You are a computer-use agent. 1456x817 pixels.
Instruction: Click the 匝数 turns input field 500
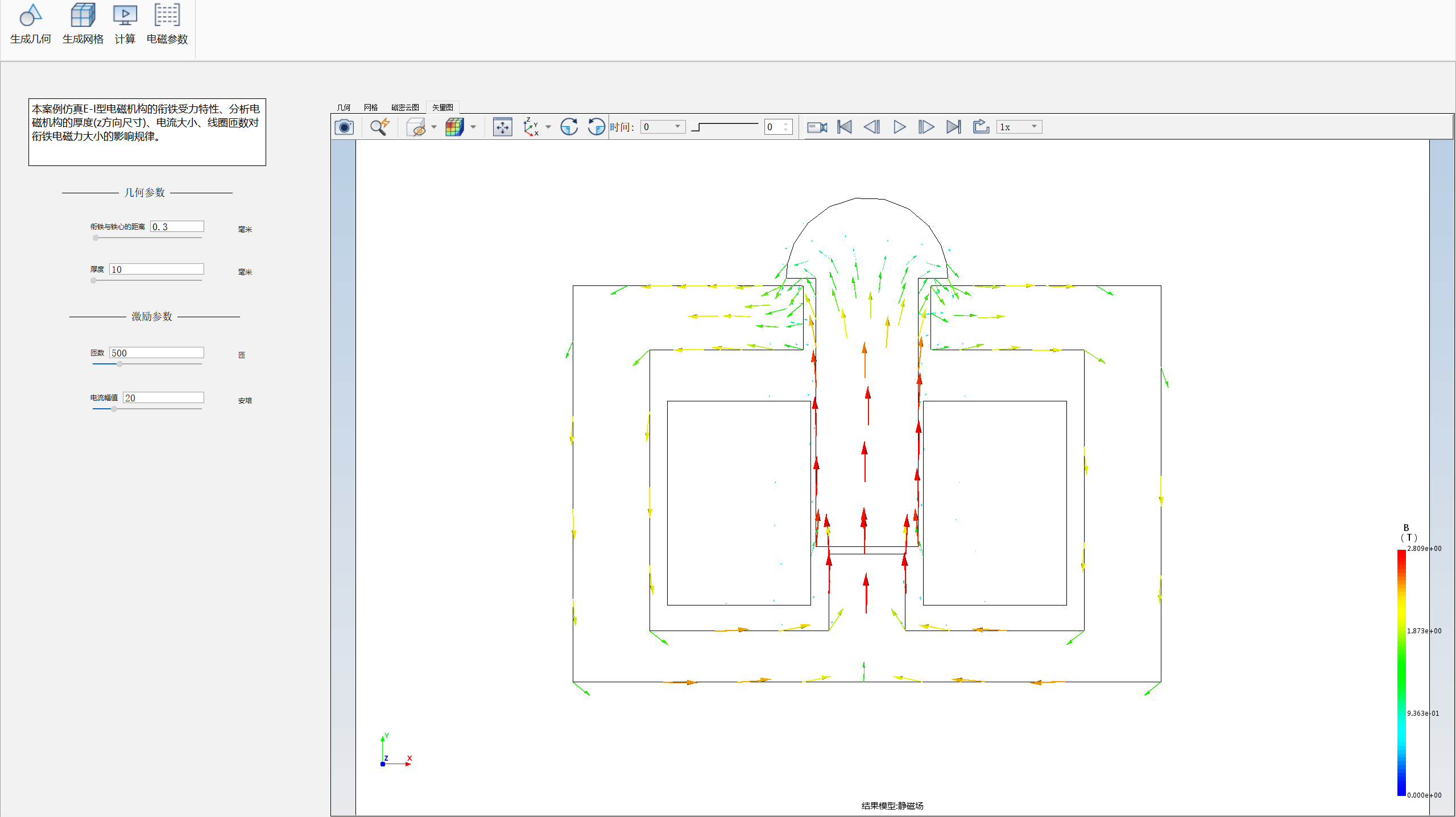156,352
